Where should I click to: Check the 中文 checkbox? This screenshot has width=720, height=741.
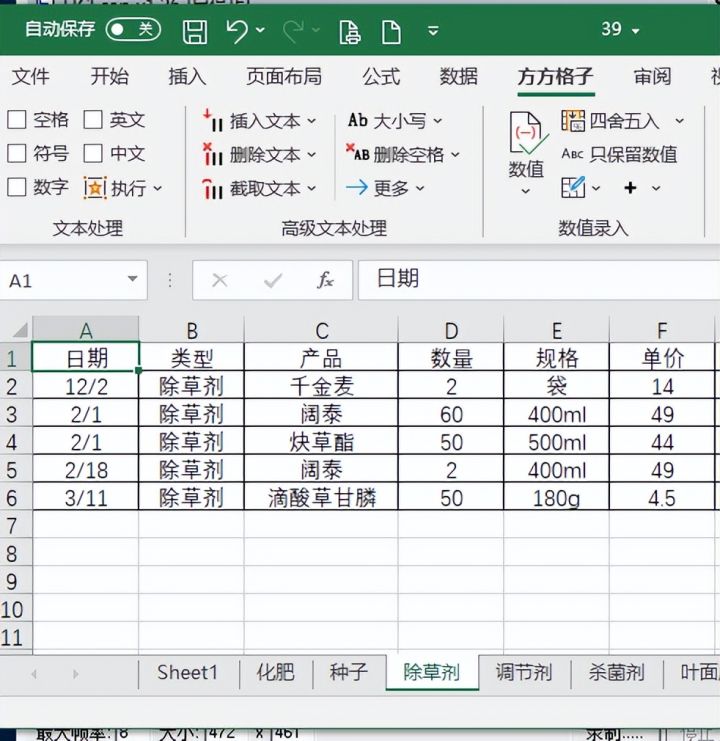pos(93,153)
